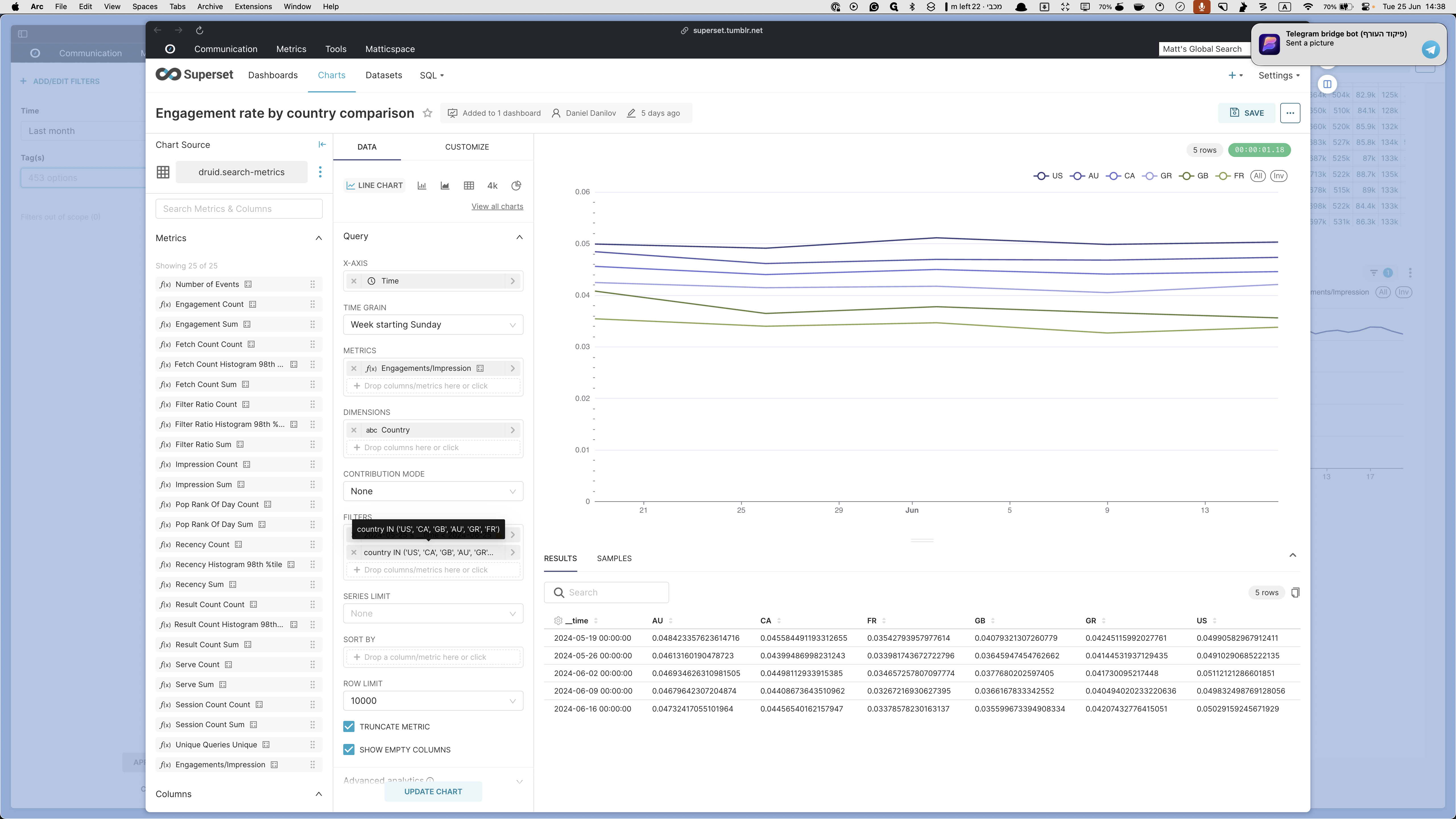Favorite this chart with the star icon
1456x819 pixels.
[x=427, y=113]
